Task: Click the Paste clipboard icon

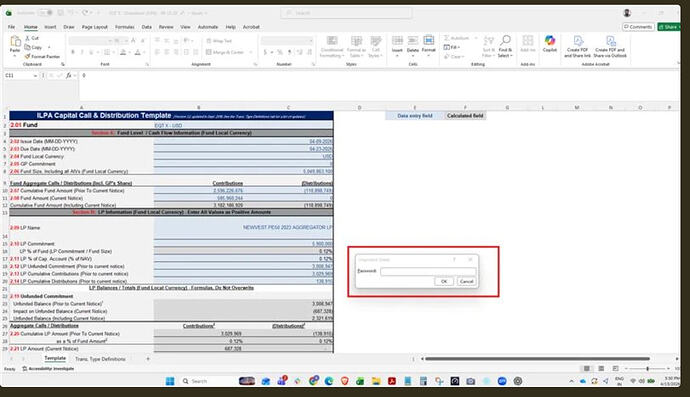Action: pos(15,41)
